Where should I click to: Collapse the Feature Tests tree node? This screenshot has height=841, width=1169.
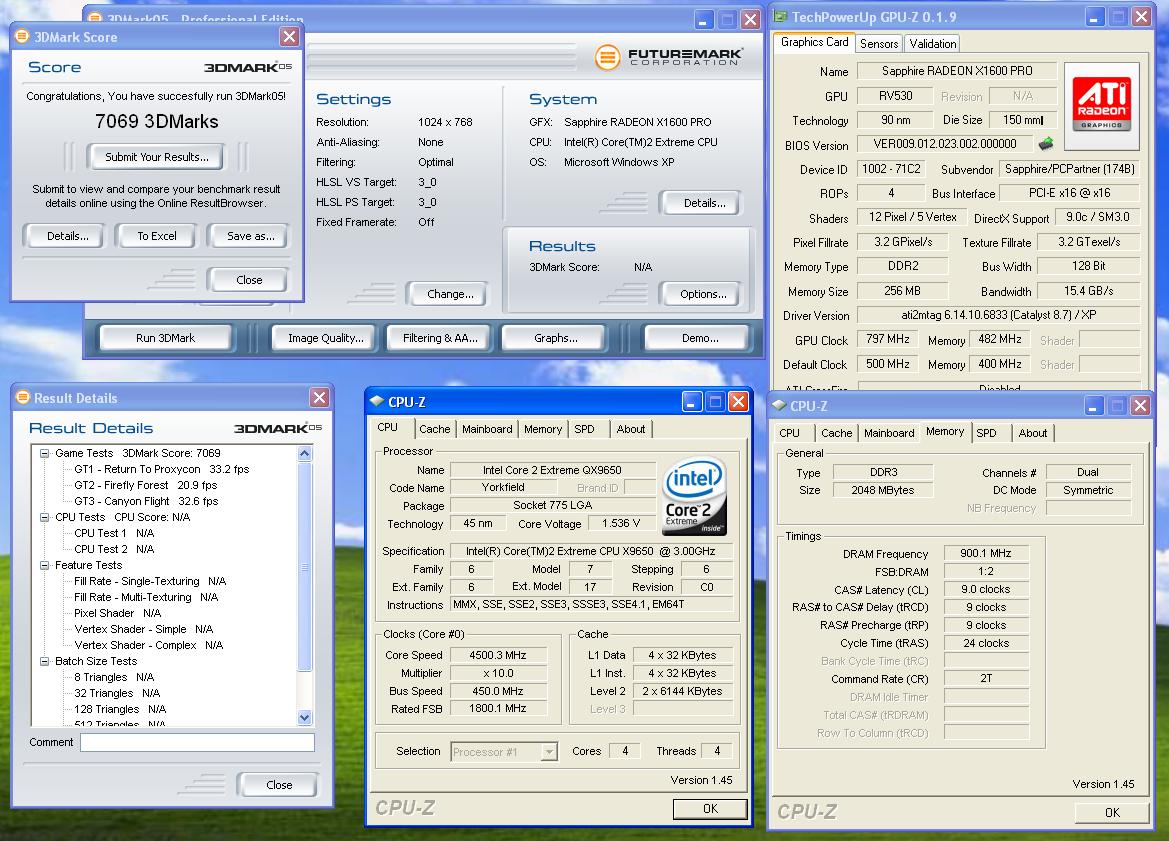[44, 565]
